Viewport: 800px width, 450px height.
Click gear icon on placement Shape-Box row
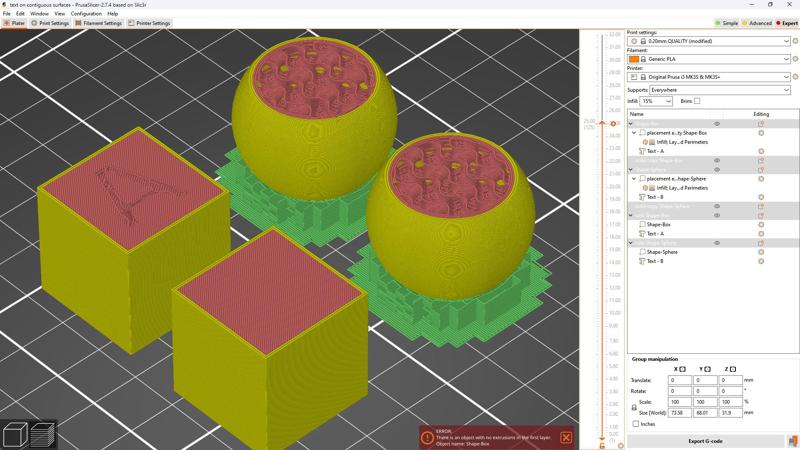point(761,133)
